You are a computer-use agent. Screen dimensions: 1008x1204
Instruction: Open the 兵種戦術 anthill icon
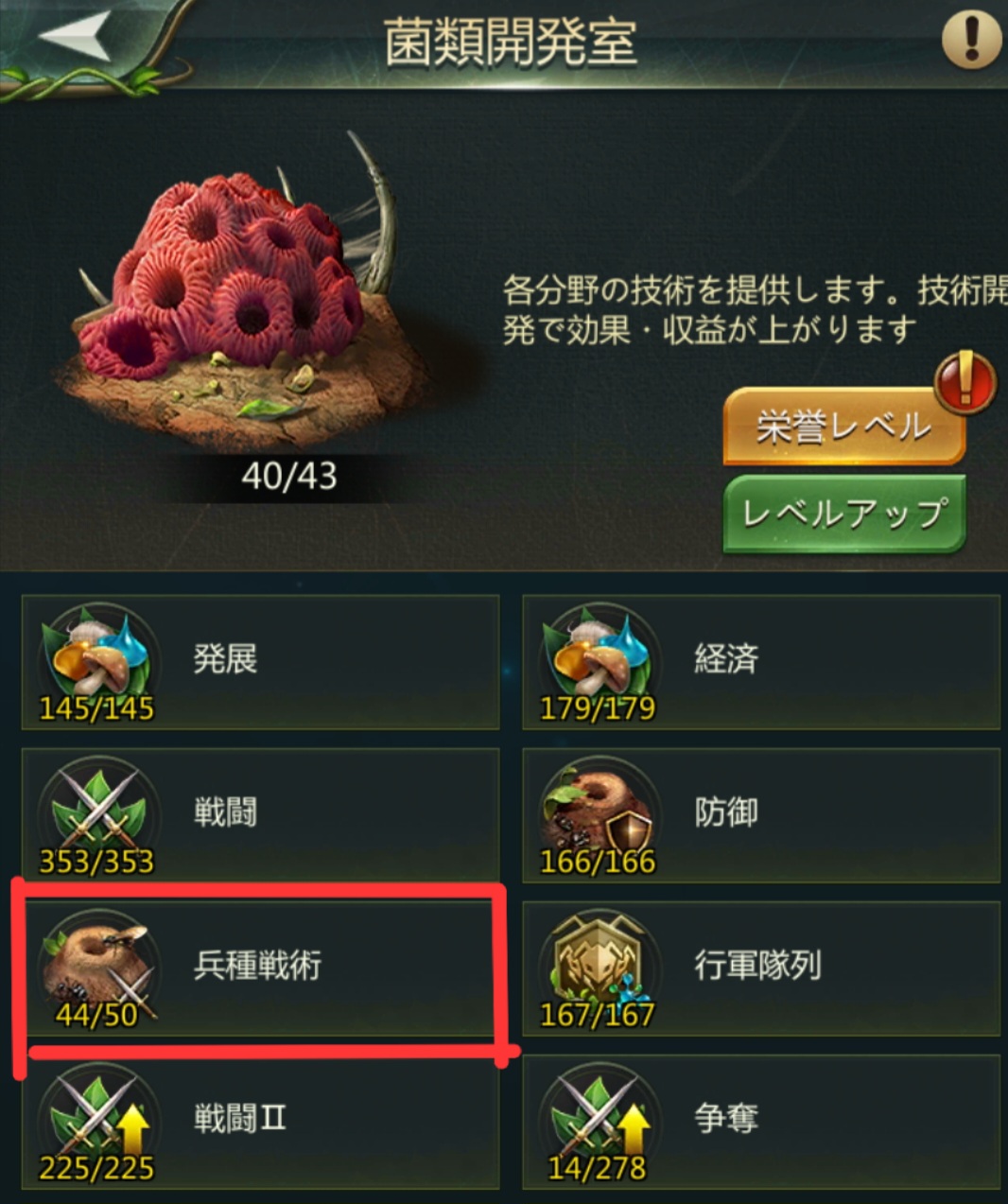tap(98, 965)
